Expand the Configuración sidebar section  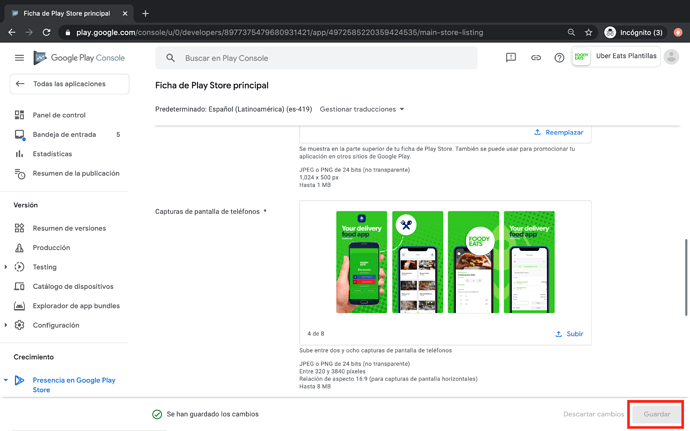[x=6, y=325]
